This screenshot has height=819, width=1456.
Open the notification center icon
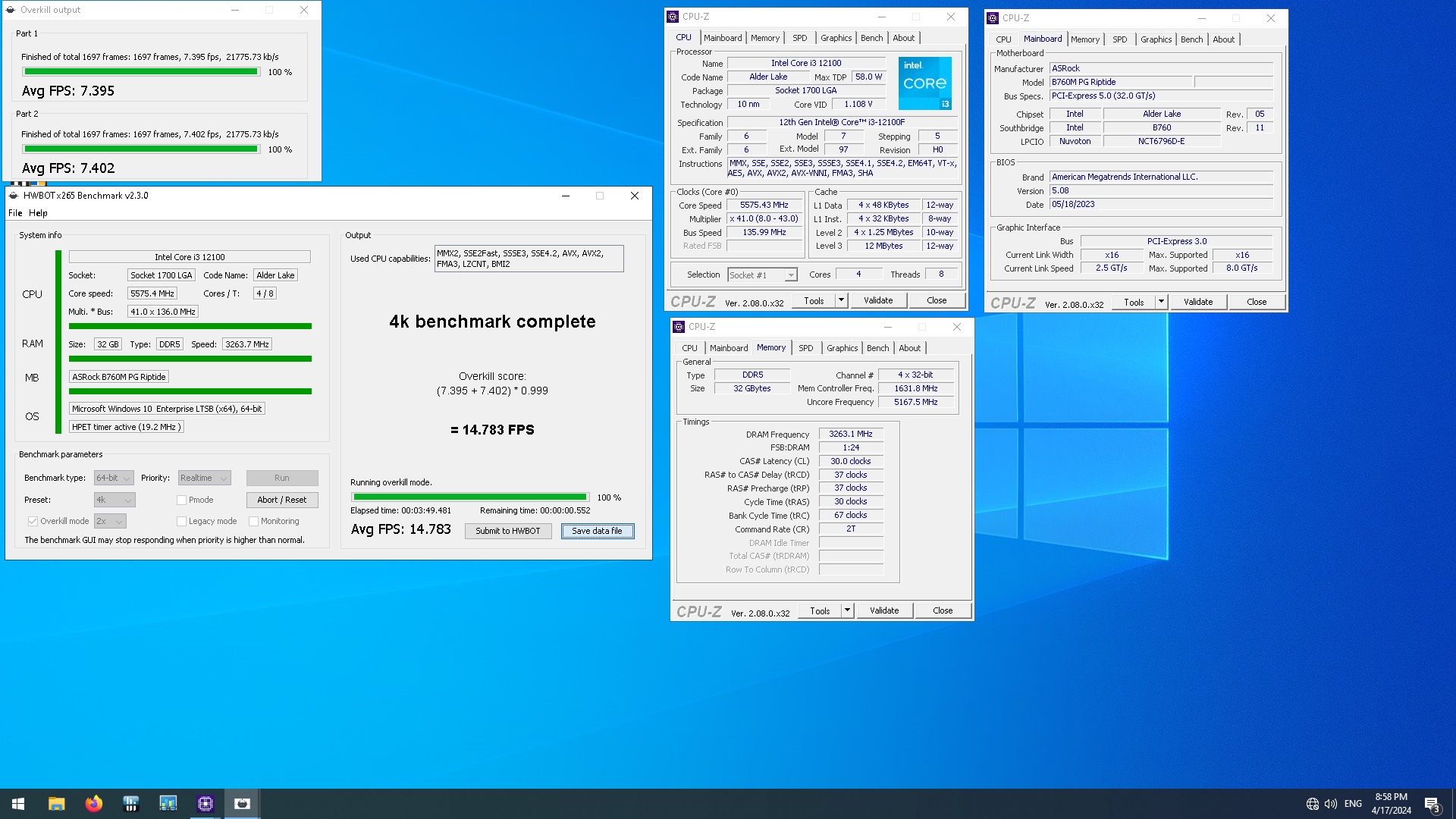point(1432,804)
